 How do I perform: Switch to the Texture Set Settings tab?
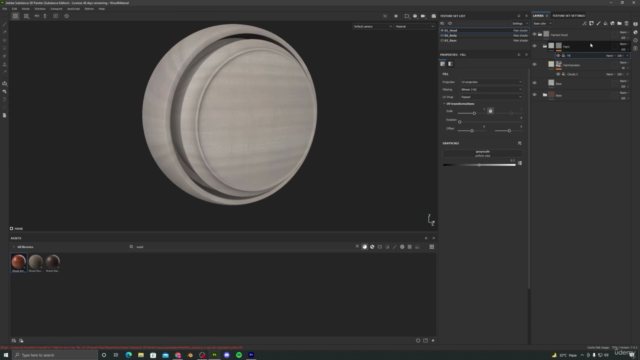tap(569, 16)
